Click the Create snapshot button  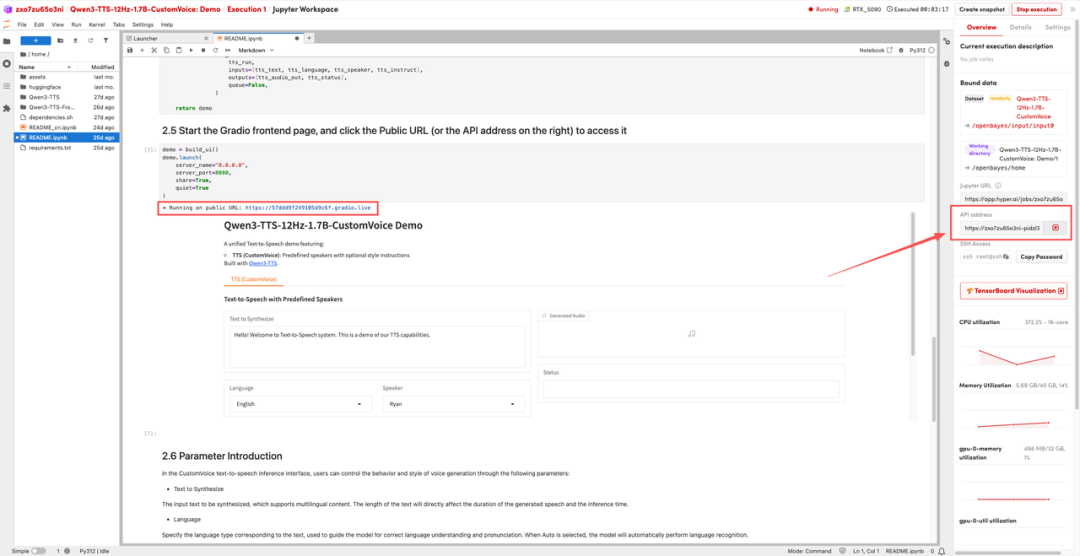(981, 9)
